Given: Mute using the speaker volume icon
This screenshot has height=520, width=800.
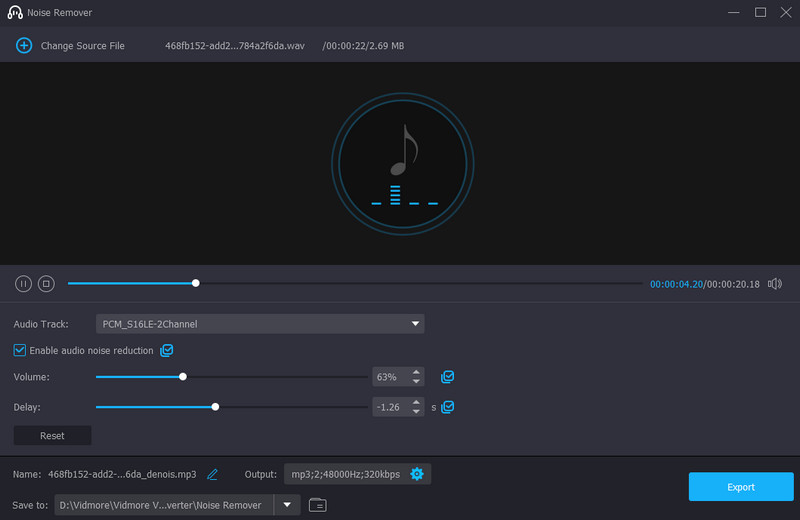Looking at the screenshot, I should tap(775, 284).
